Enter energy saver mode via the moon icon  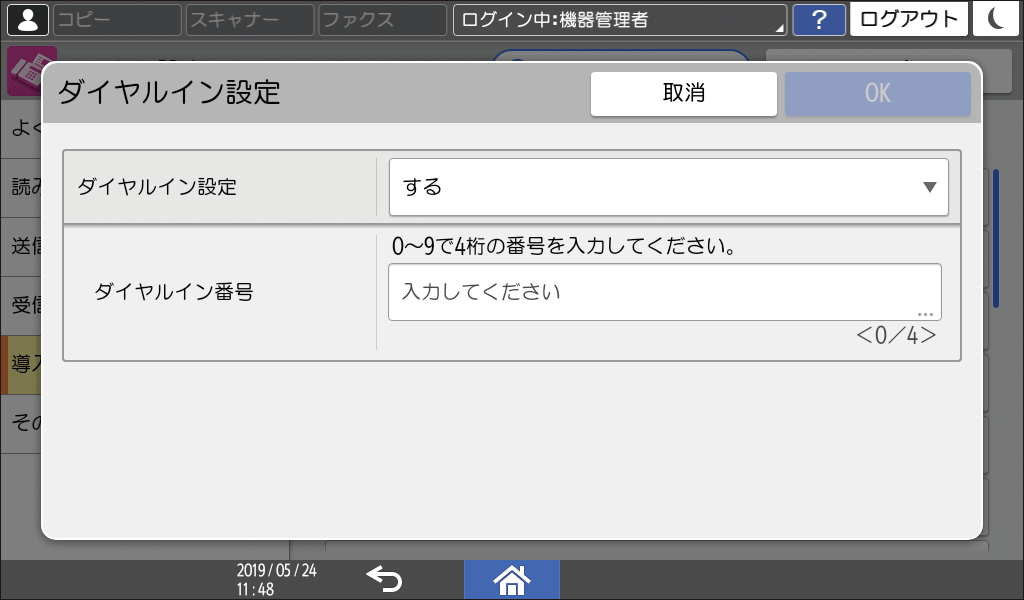(x=996, y=19)
